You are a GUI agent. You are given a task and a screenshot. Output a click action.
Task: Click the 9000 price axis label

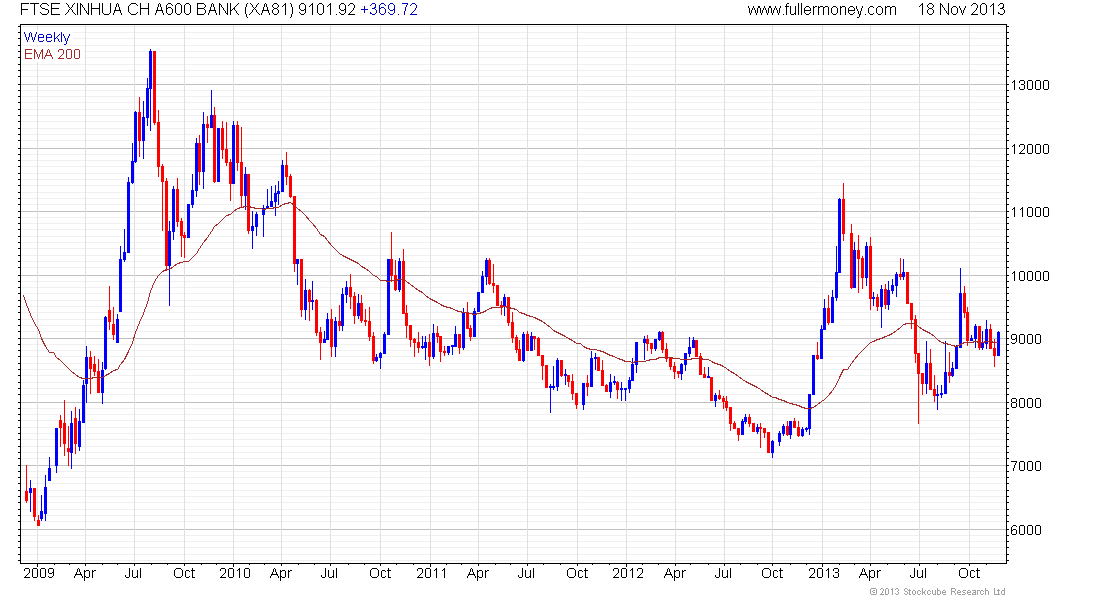(x=1026, y=339)
